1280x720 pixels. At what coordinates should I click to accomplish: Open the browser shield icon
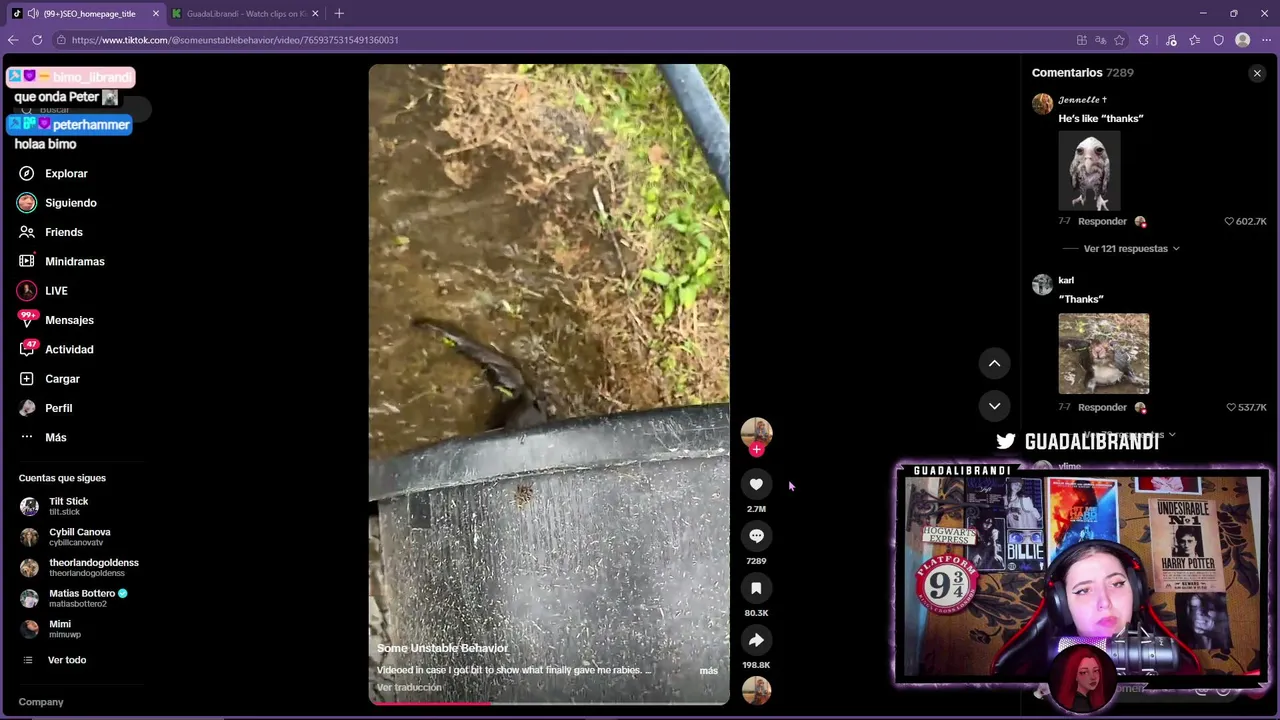(x=1219, y=40)
